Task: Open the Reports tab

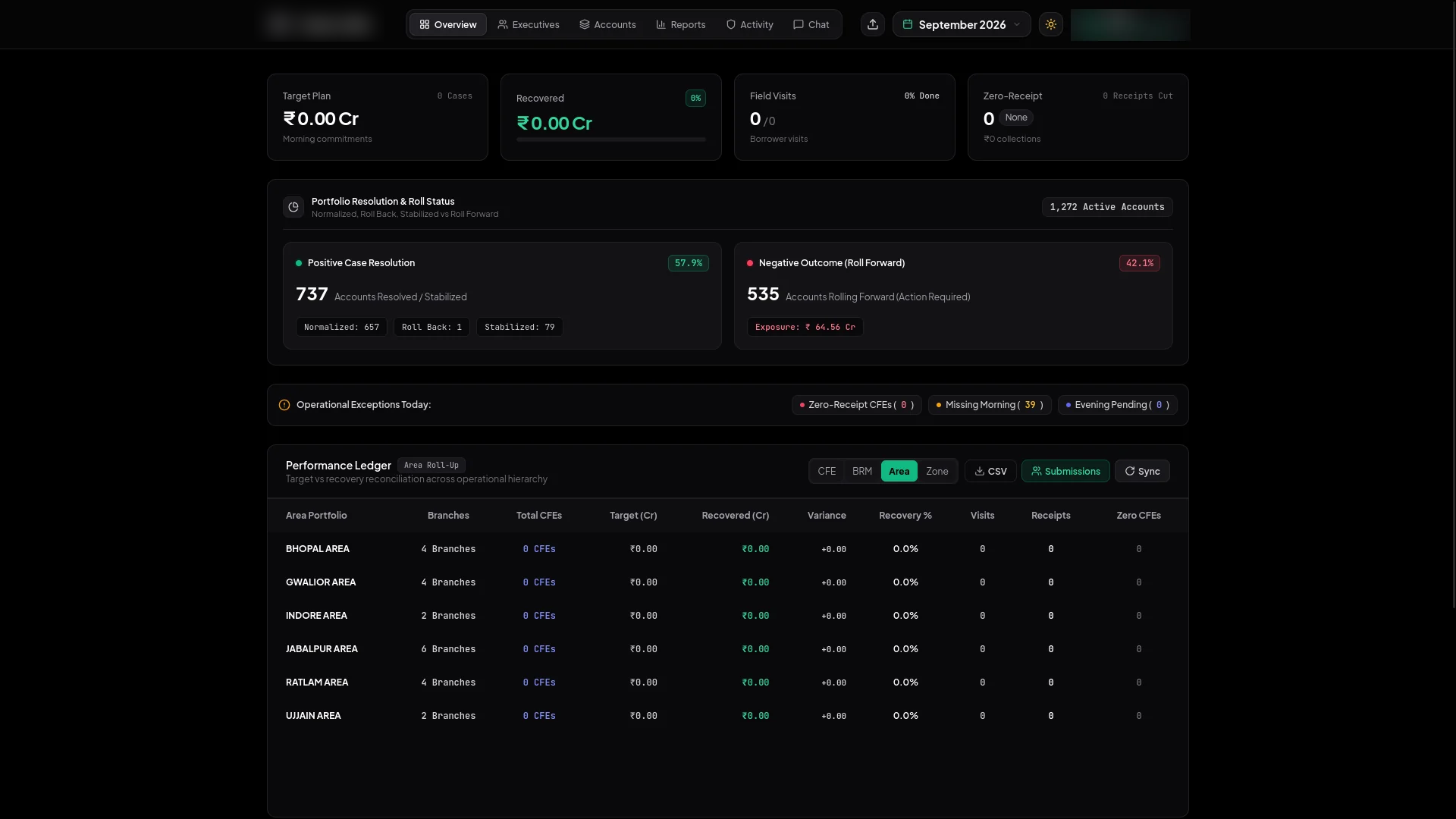Action: [681, 24]
